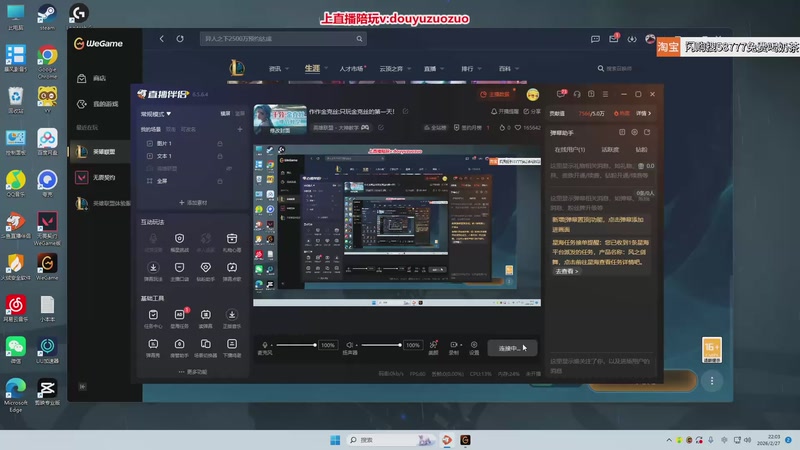This screenshot has height=450, width=800.
Task: Open the 弹幕秀 tool
Action: coord(153,347)
